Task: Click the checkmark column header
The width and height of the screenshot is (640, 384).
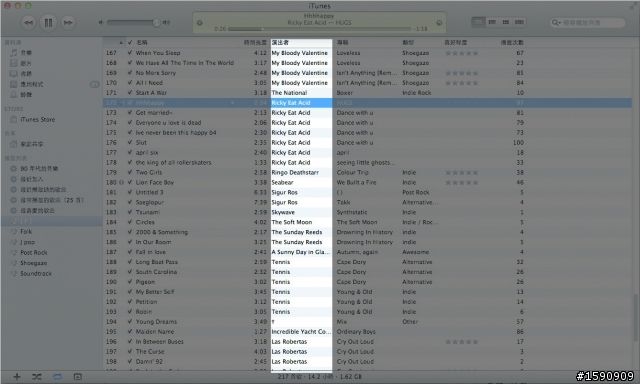Action: [x=129, y=42]
